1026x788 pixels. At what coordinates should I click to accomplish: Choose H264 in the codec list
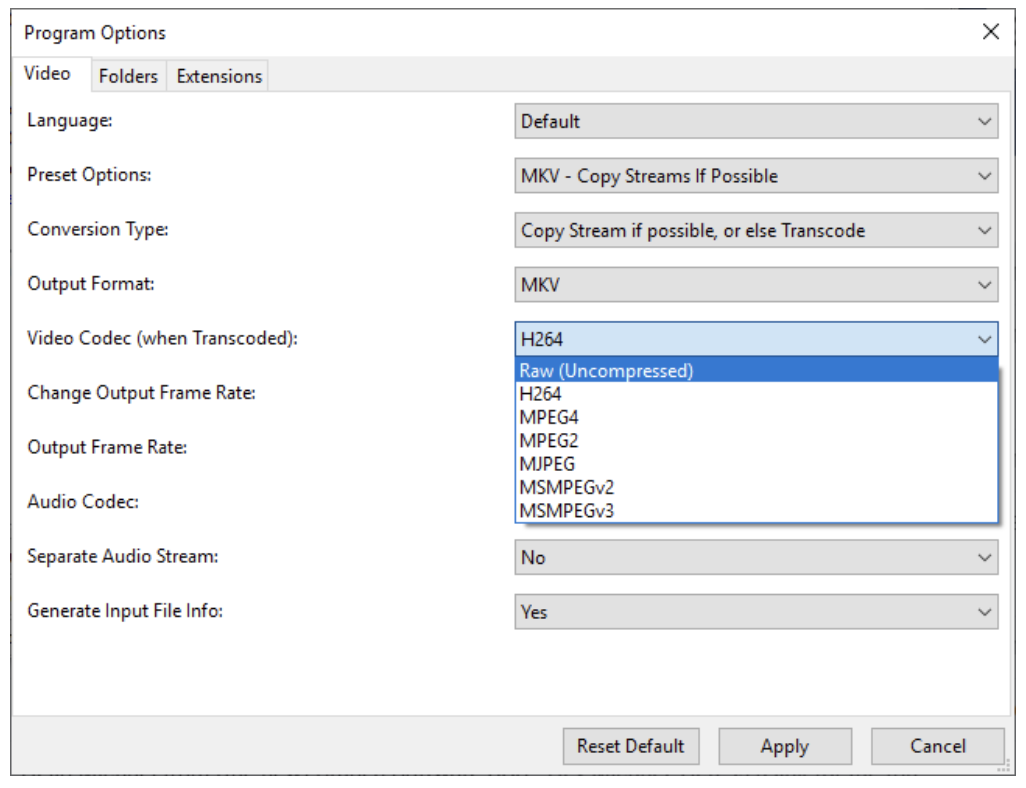(x=756, y=394)
